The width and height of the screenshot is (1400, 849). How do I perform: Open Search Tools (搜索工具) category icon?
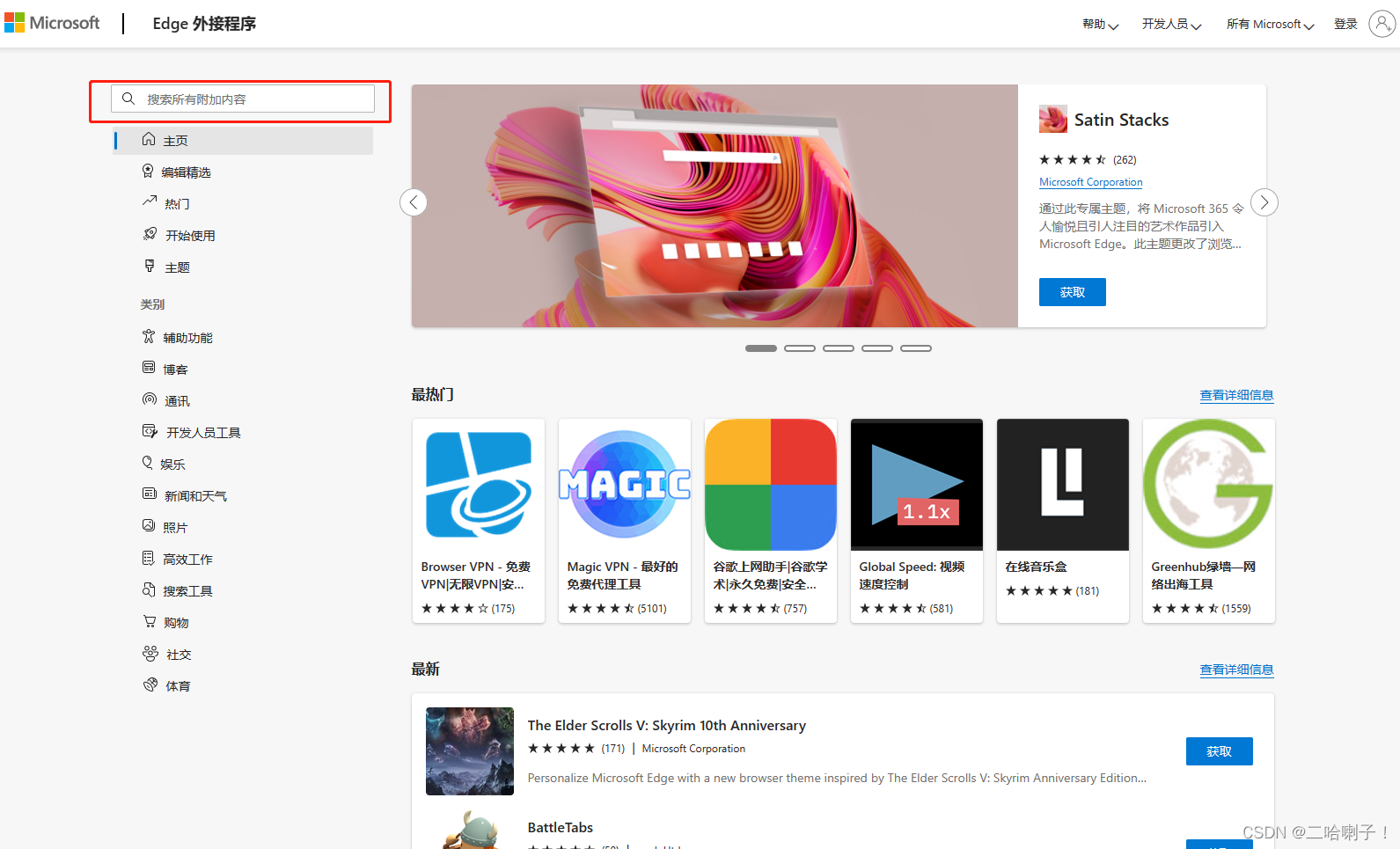[149, 589]
